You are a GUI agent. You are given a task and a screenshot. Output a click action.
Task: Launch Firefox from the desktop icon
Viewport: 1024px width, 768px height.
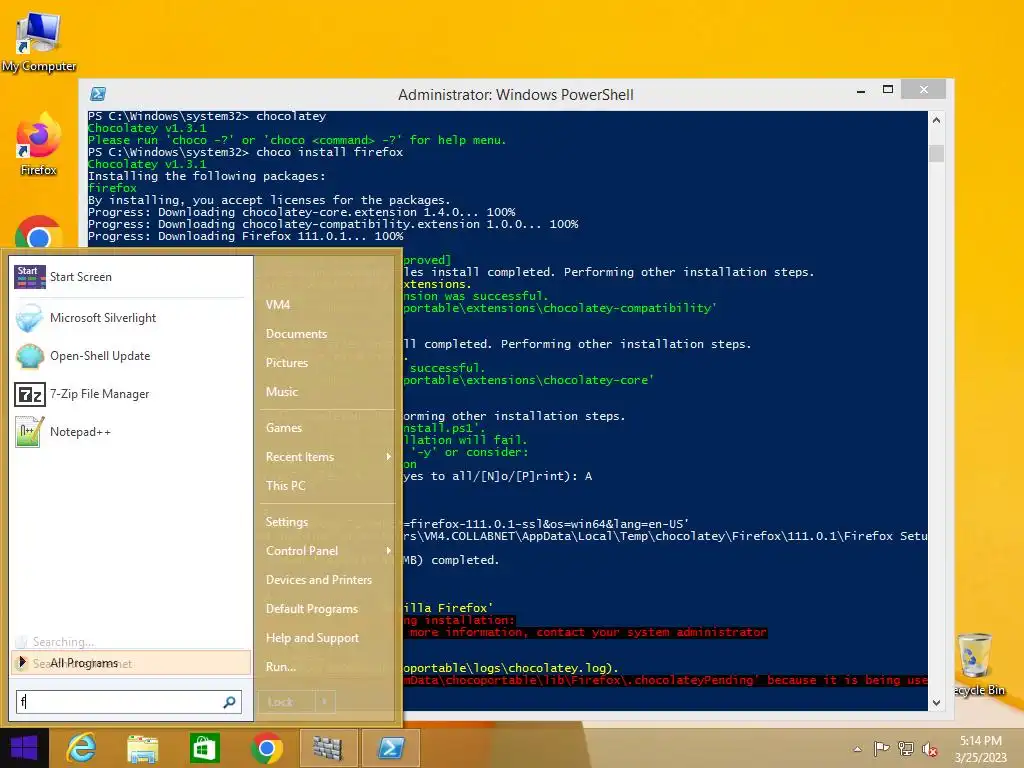39,144
